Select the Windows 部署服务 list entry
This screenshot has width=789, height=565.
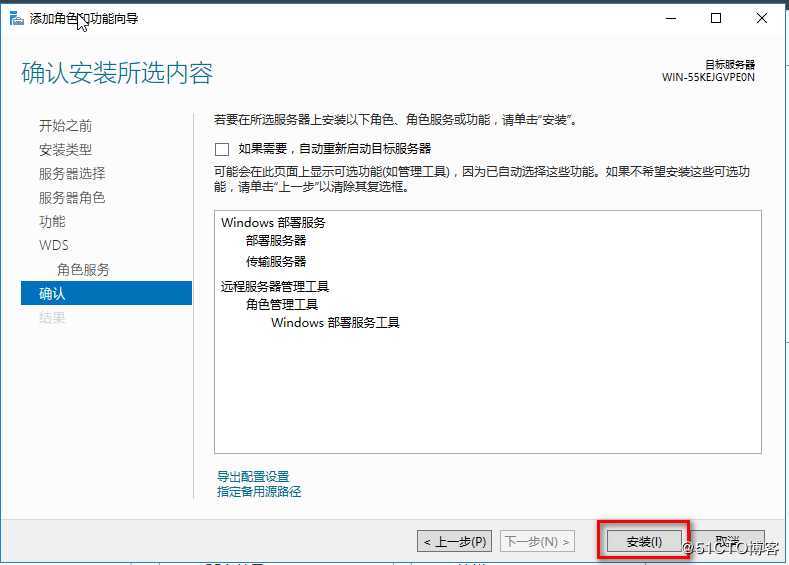(273, 222)
